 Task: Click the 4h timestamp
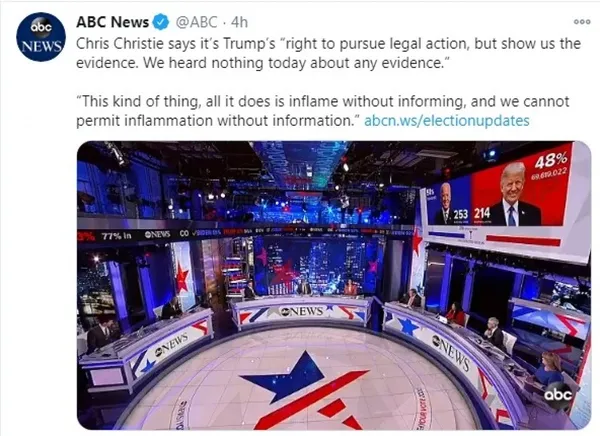(x=240, y=22)
